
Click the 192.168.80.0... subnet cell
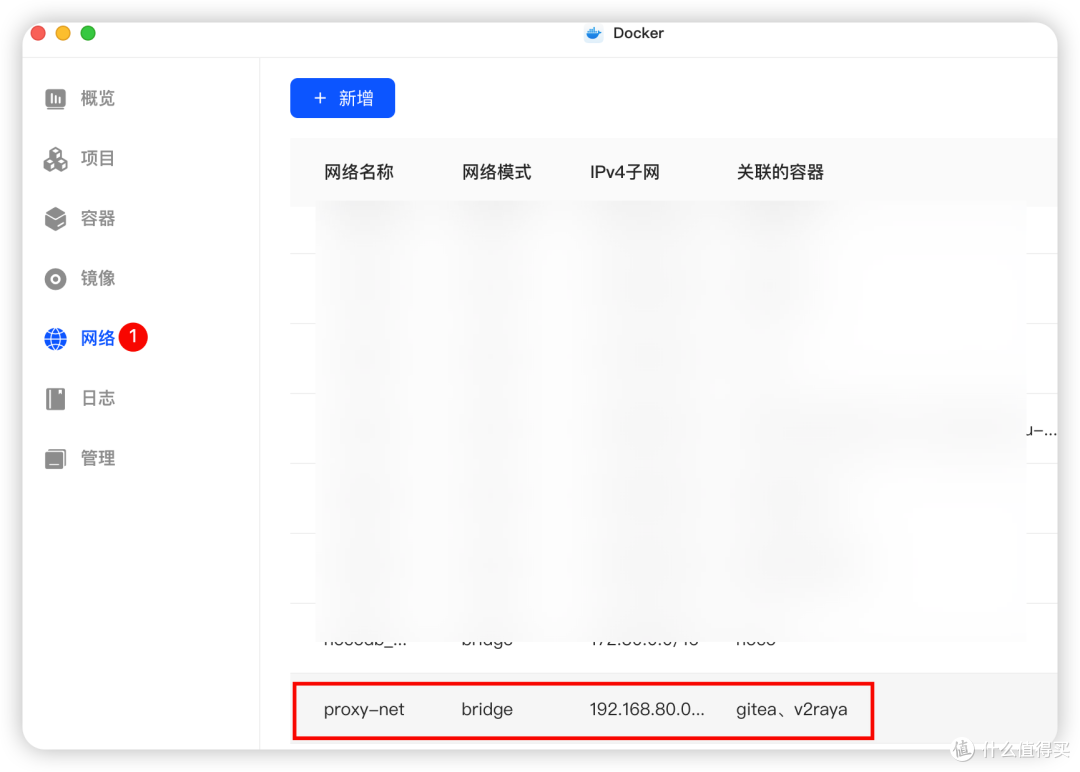coord(647,709)
